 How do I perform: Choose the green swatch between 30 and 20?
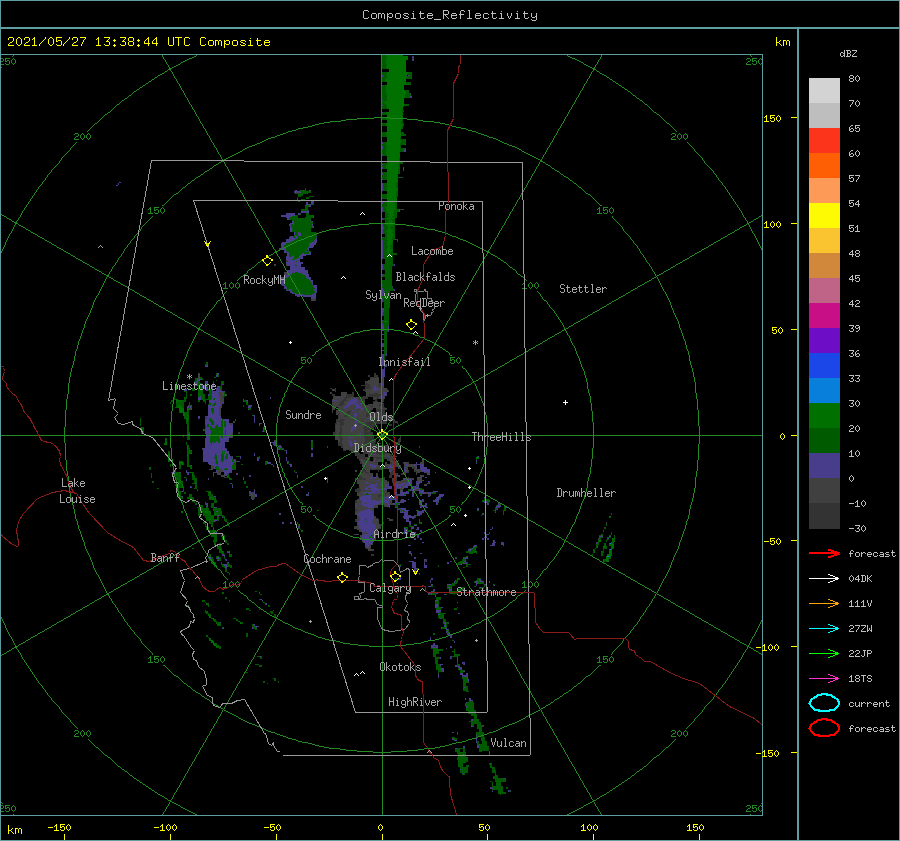coord(824,416)
